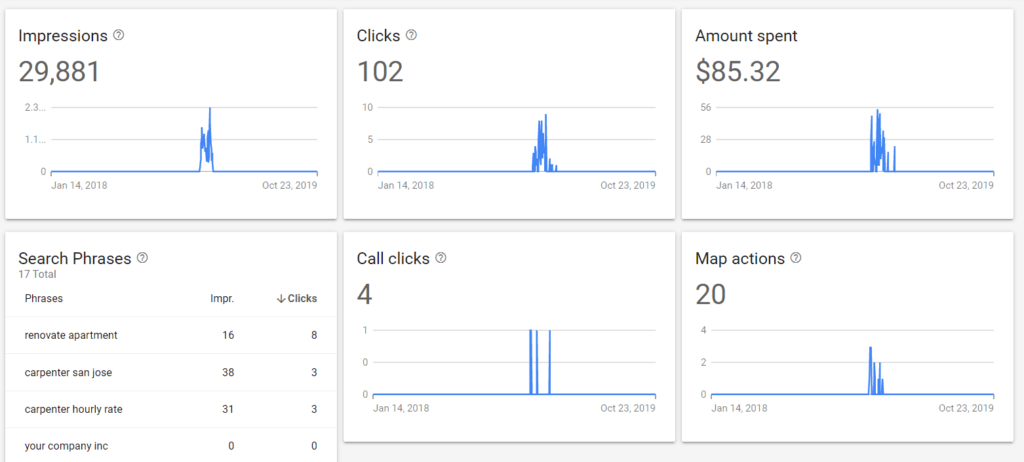Open the Search Phrases help icon
1024x462 pixels.
[142, 258]
